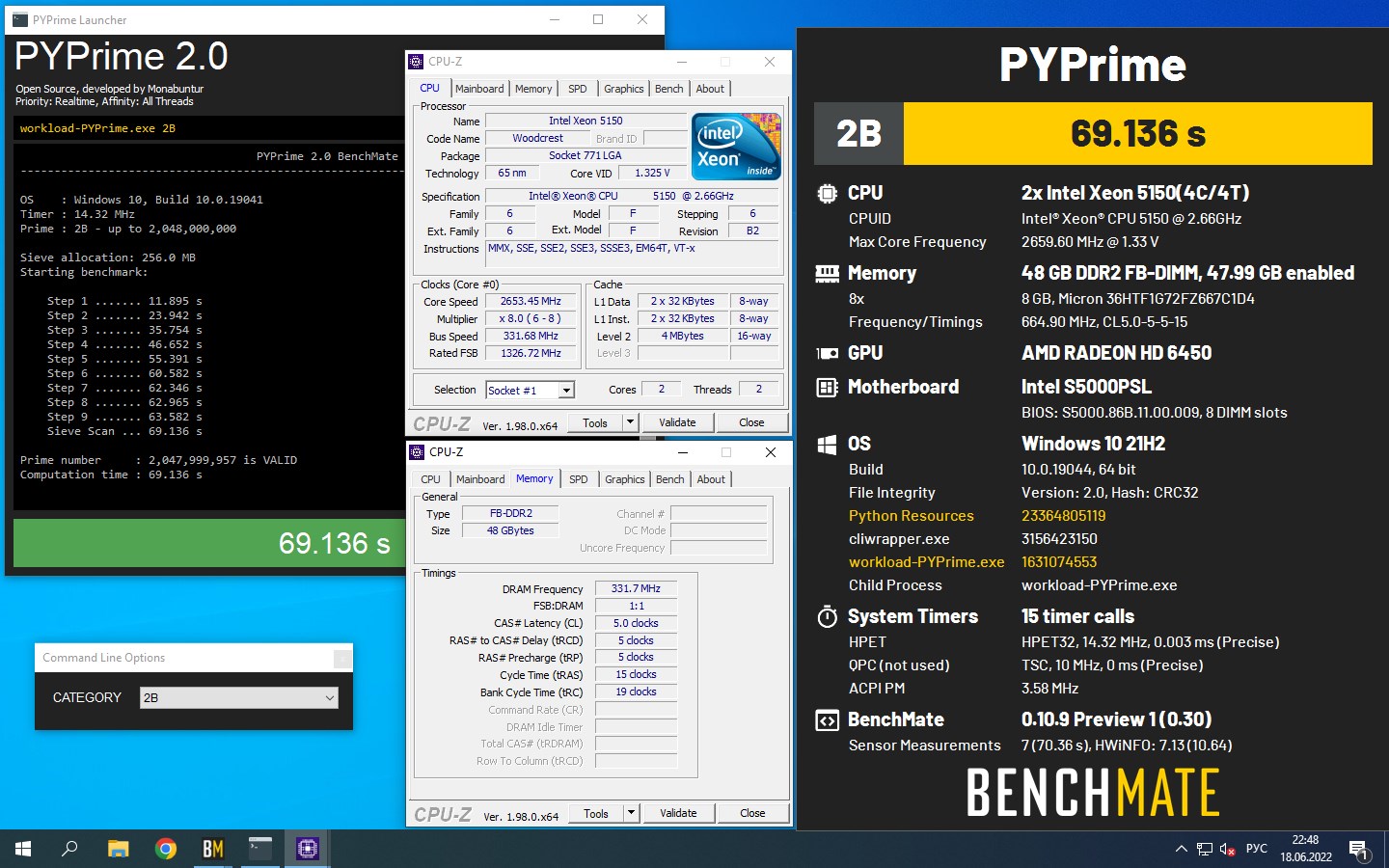Open Graphics tab in upper CPU-Z
Viewport: 1389px width, 868px height.
624,89
